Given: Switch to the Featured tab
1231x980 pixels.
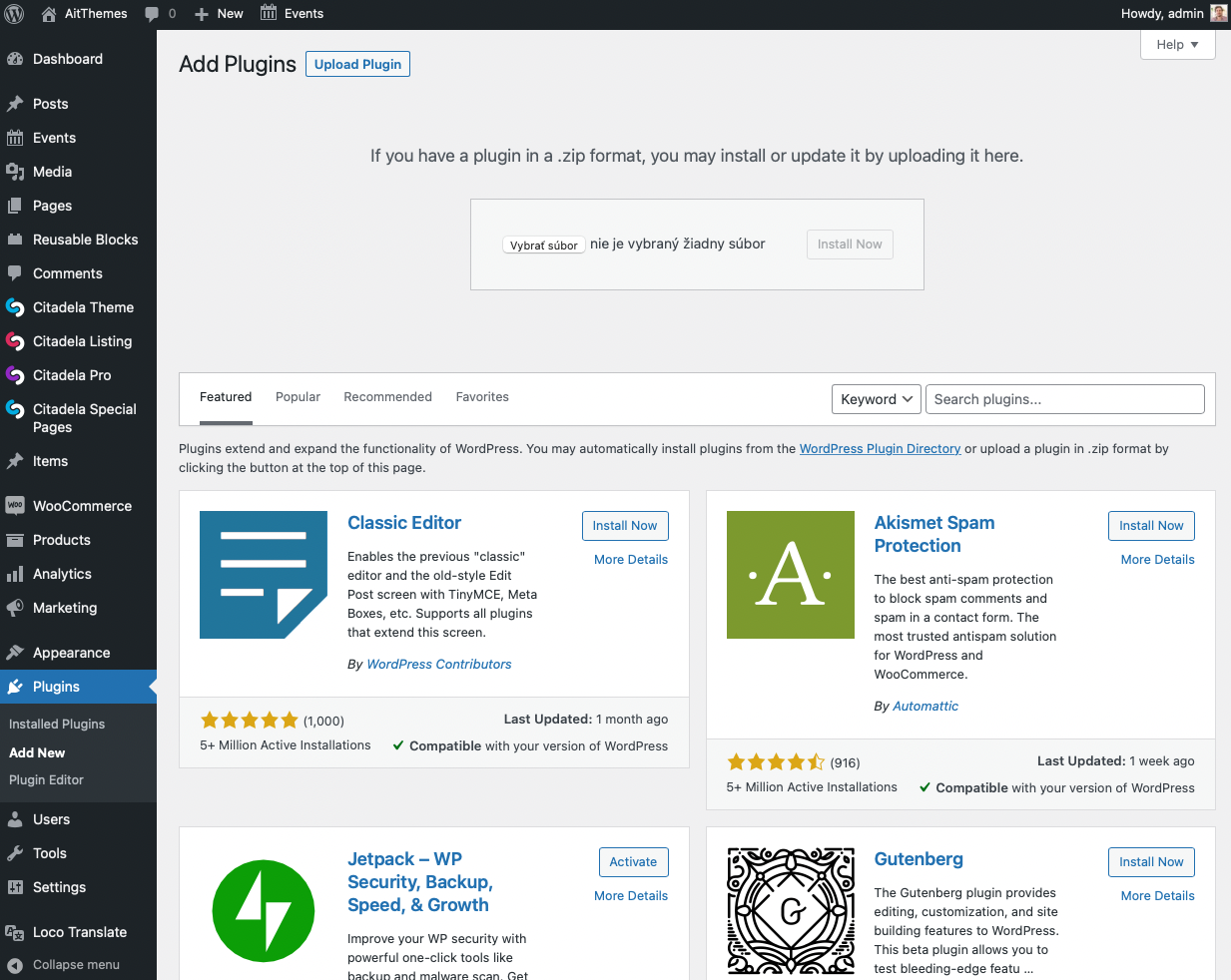Looking at the screenshot, I should (226, 397).
